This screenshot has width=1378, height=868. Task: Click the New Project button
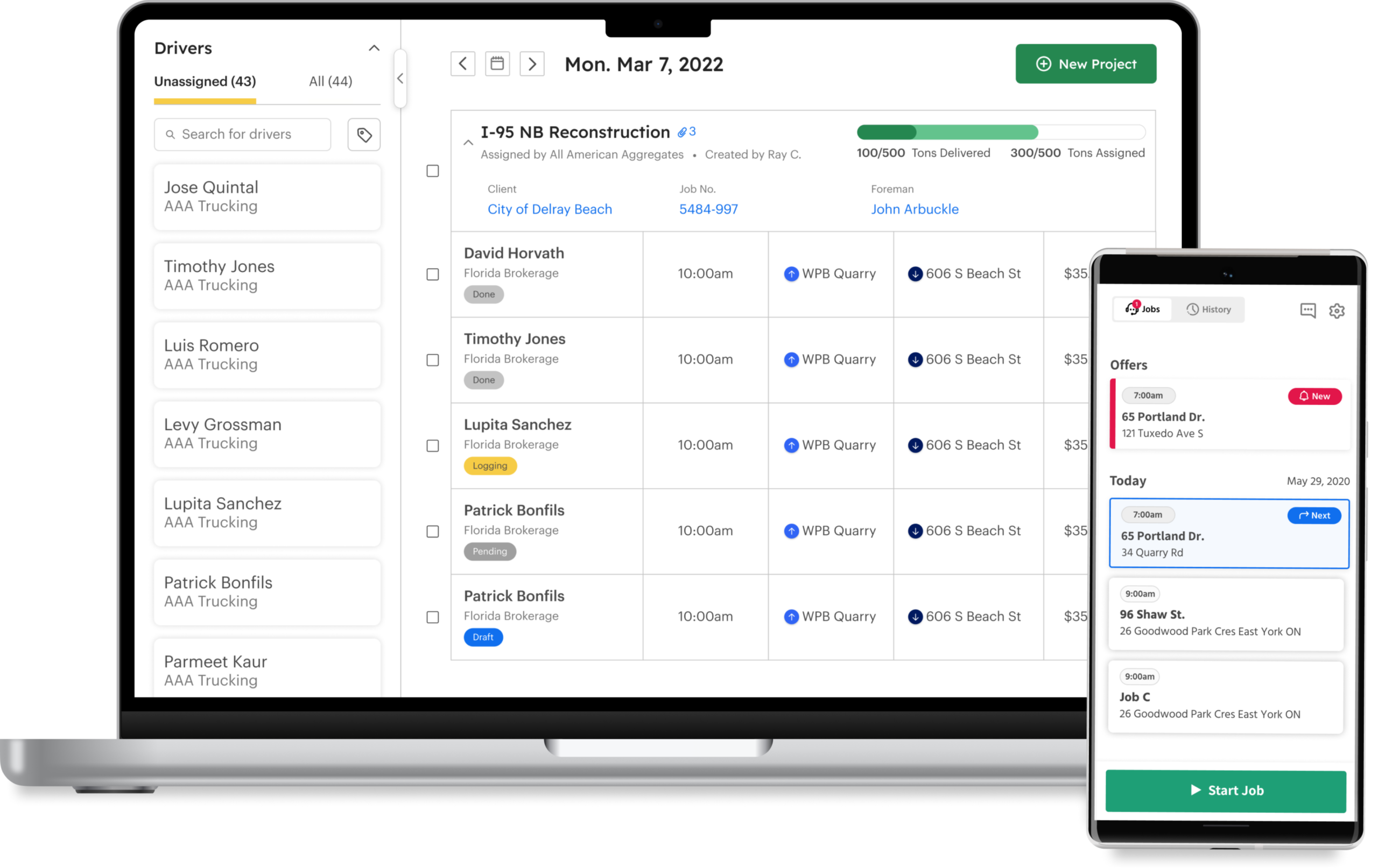pos(1085,64)
